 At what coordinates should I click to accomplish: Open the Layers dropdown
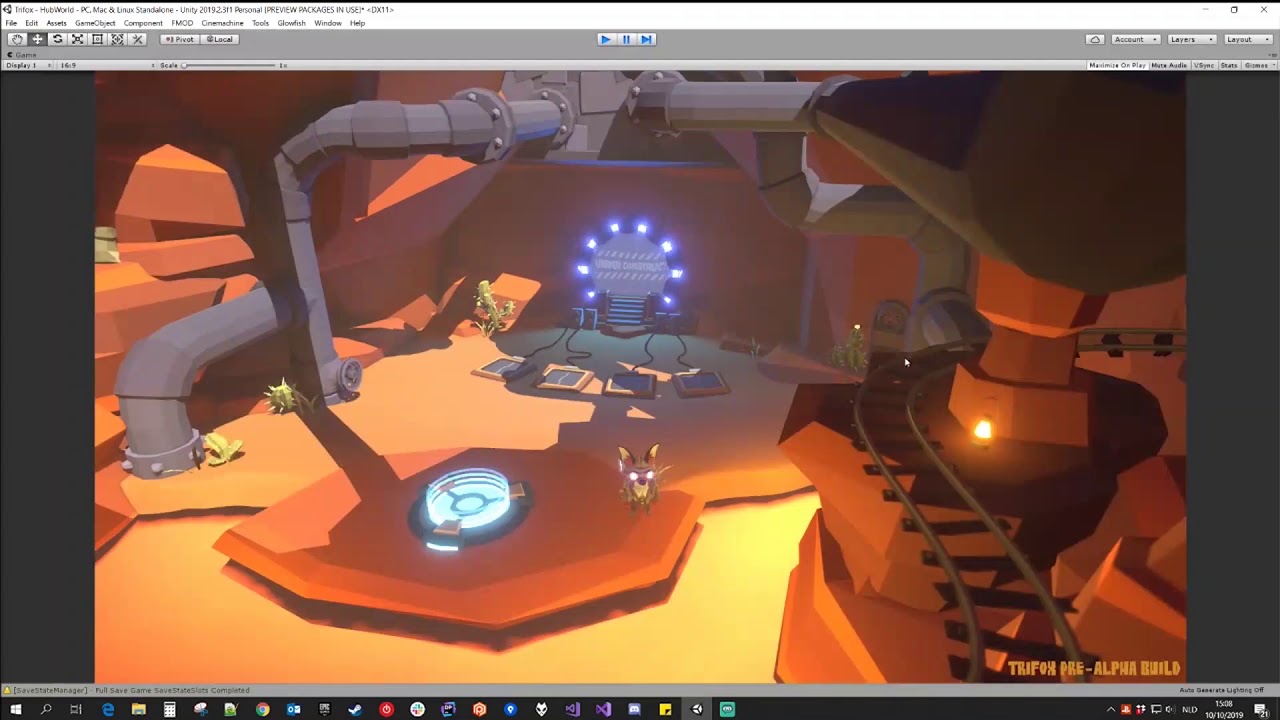(x=1191, y=39)
